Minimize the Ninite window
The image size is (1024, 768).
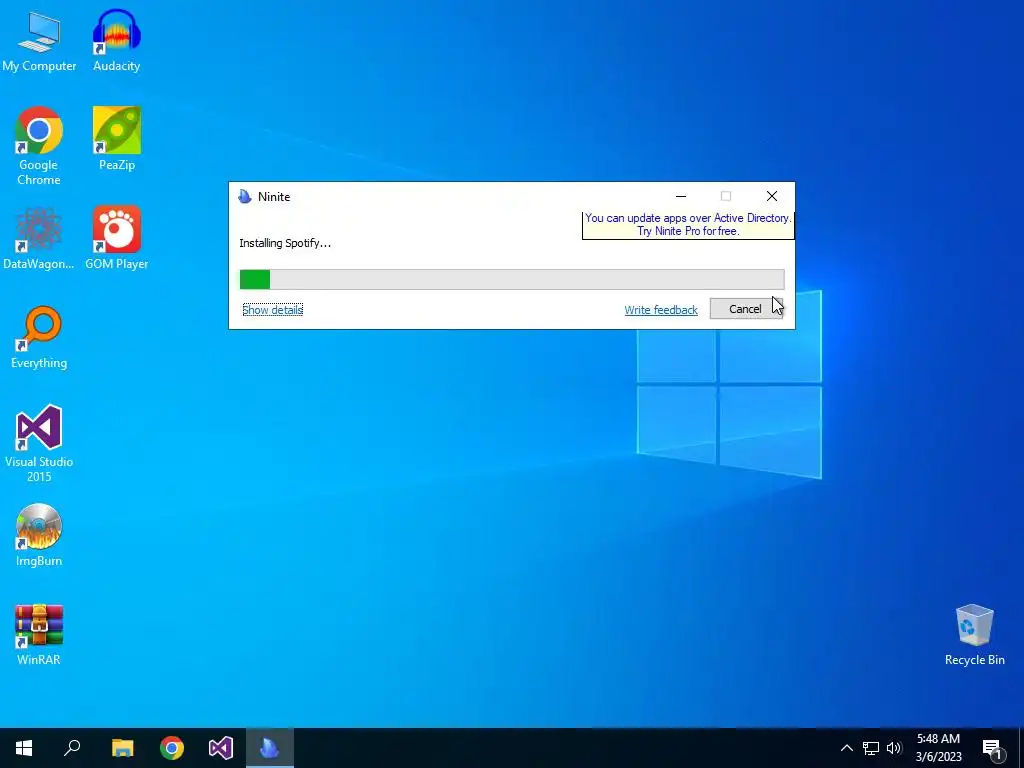point(681,196)
